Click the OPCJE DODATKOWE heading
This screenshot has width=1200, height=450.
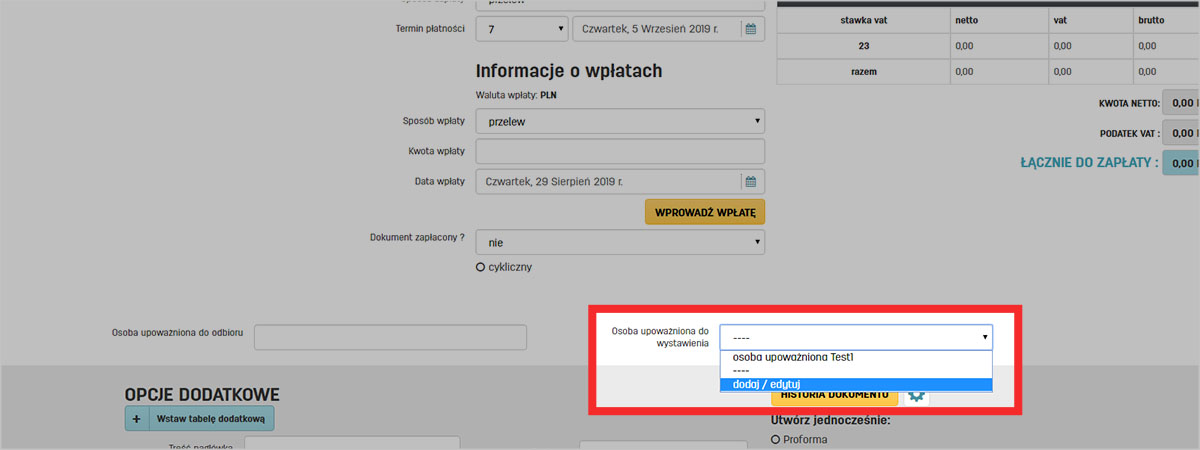pyautogui.click(x=202, y=394)
